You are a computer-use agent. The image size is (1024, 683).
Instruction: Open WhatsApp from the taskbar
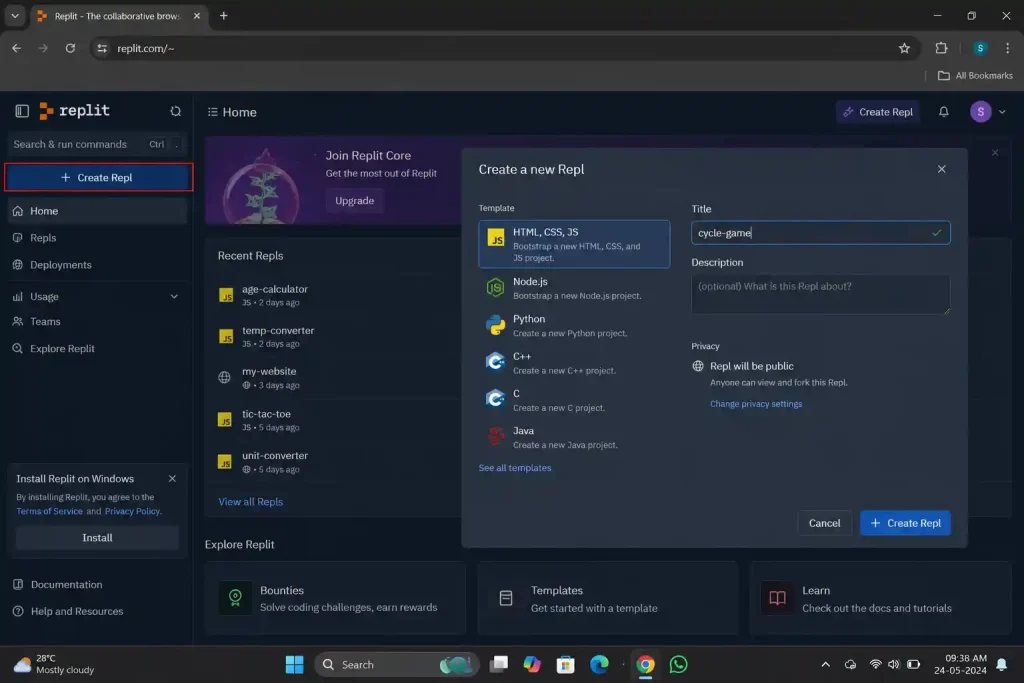point(678,665)
